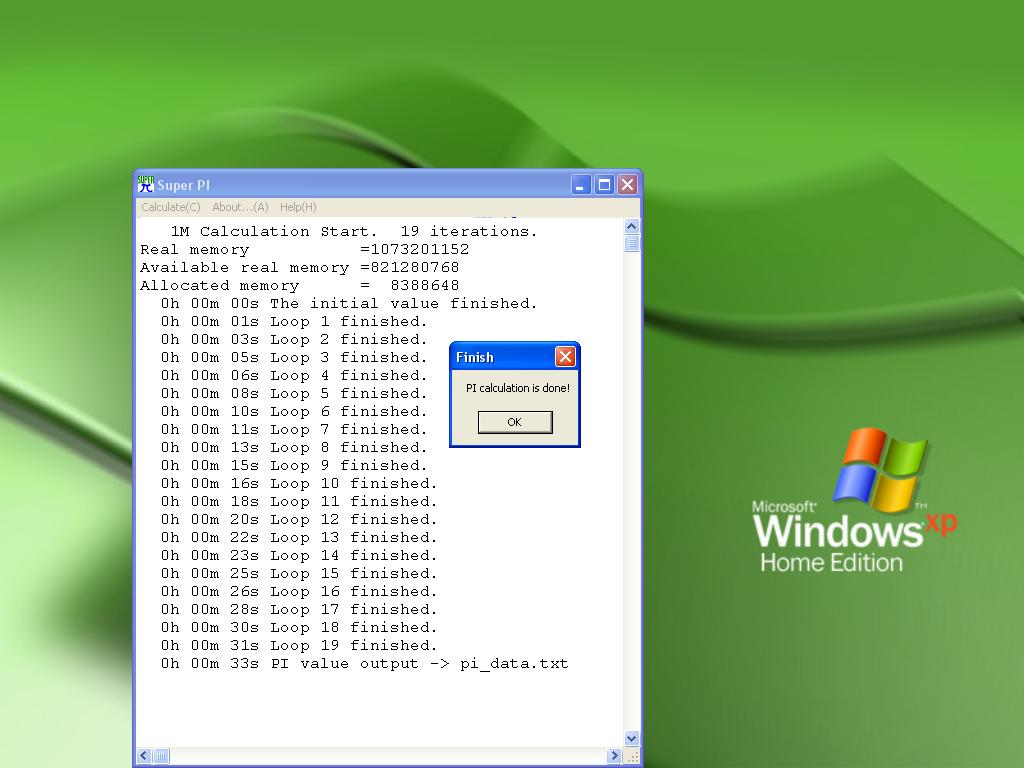
Task: Click the "Loop 15 finished." line
Action: (299, 573)
